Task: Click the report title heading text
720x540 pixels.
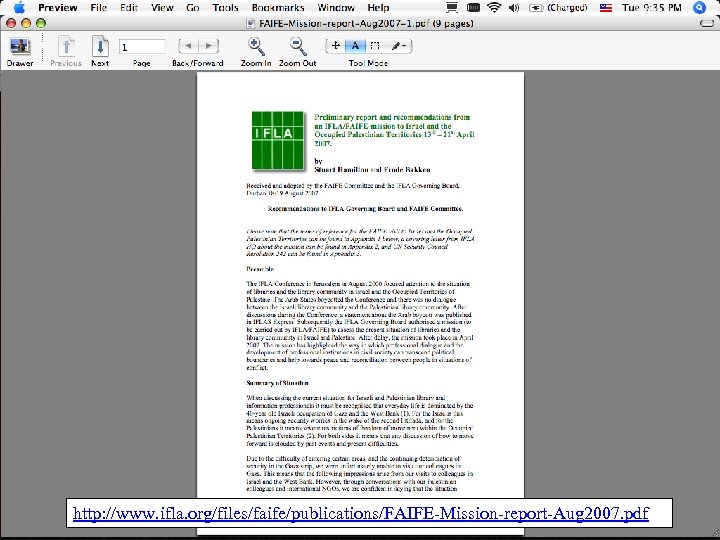Action: [394, 130]
